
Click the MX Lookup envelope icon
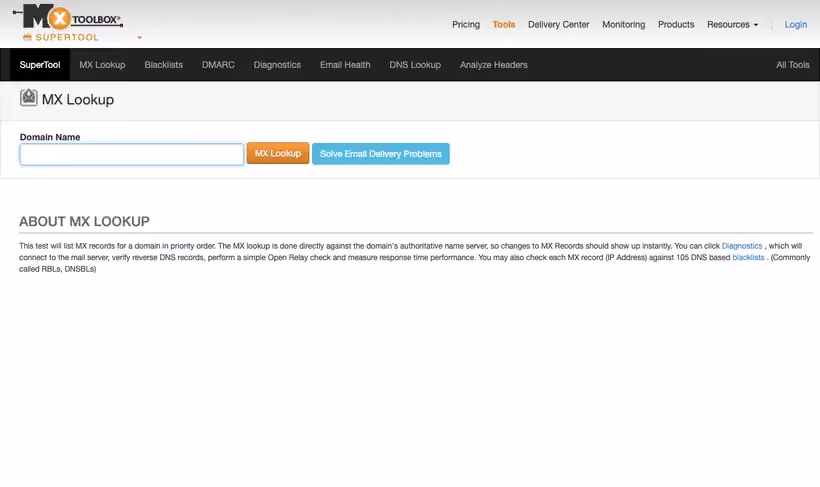click(28, 97)
